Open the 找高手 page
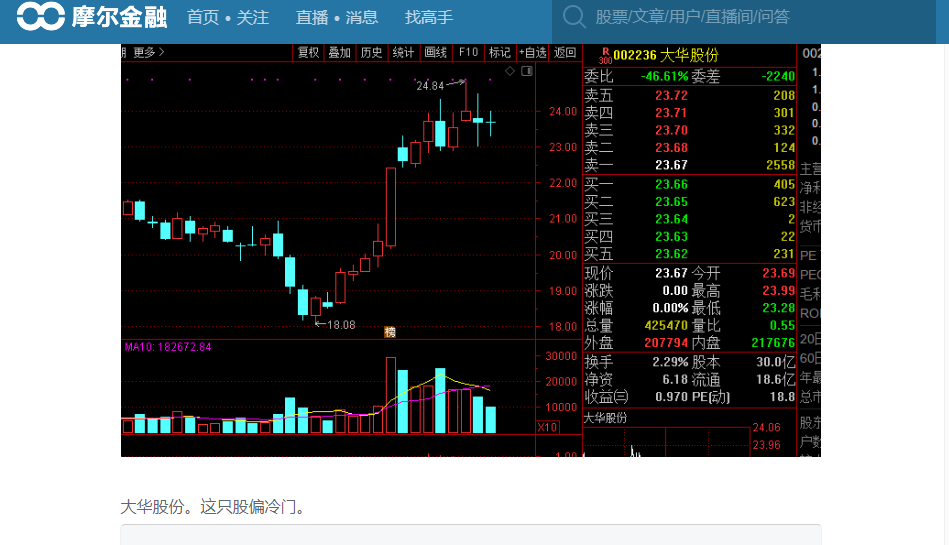Screen dimensions: 949x545 click(x=429, y=17)
